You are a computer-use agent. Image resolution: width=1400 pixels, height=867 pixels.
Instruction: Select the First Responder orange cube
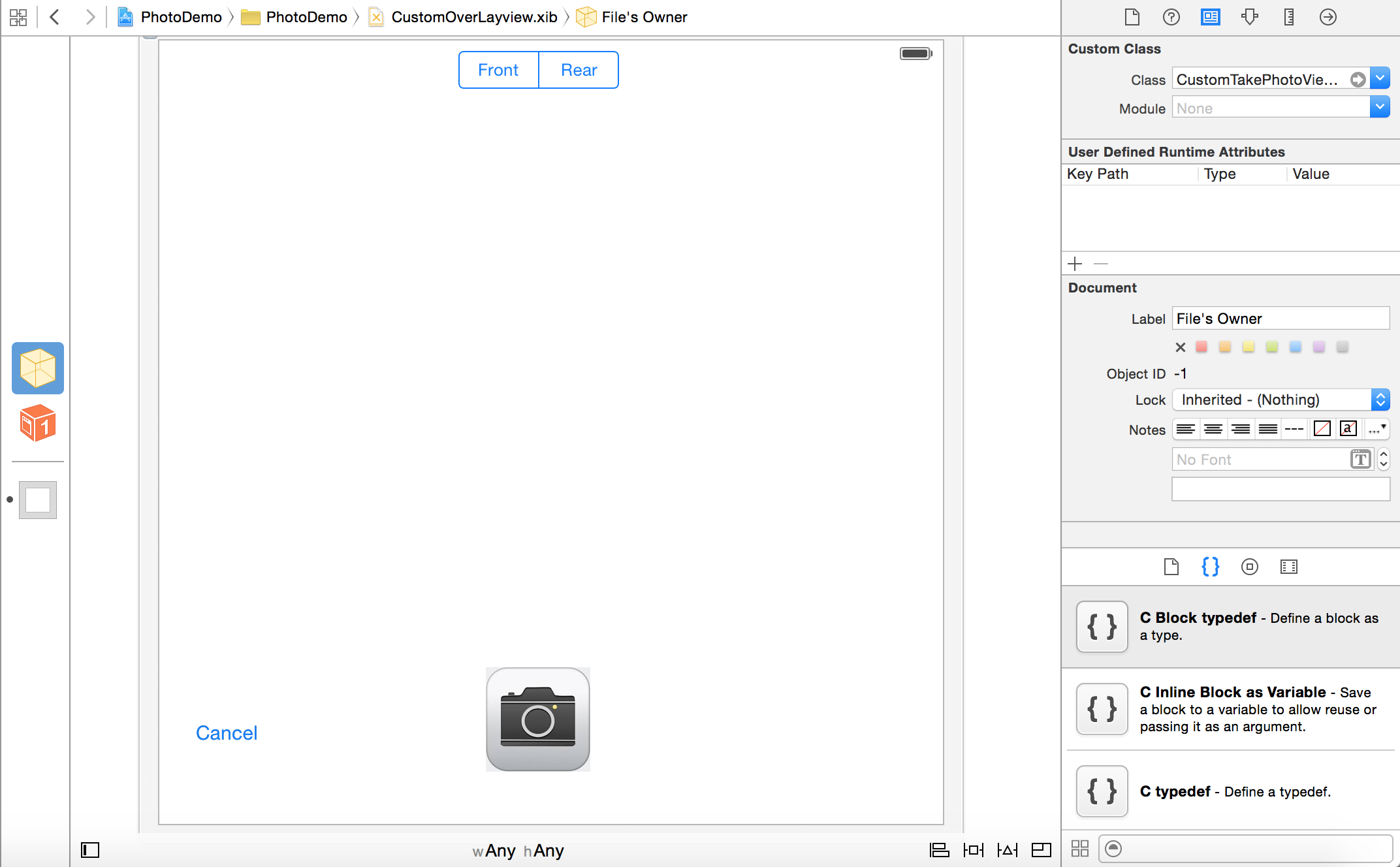point(38,423)
